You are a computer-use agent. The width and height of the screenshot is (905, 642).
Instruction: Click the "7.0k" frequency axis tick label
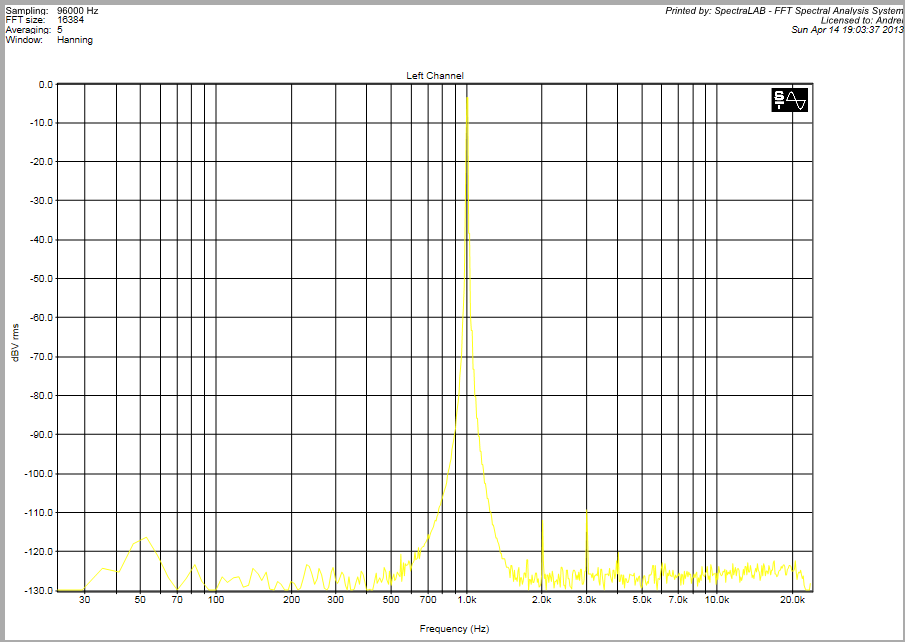coord(678,600)
